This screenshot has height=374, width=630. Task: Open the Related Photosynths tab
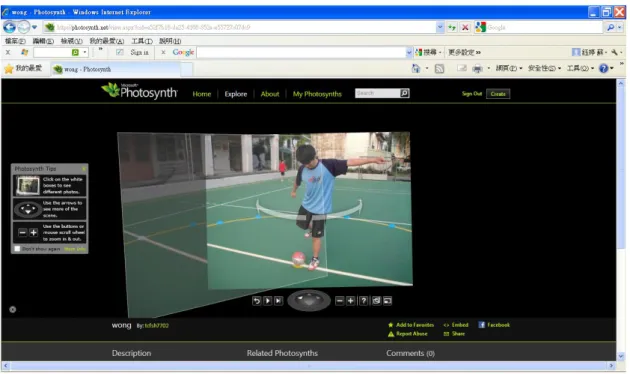click(282, 353)
